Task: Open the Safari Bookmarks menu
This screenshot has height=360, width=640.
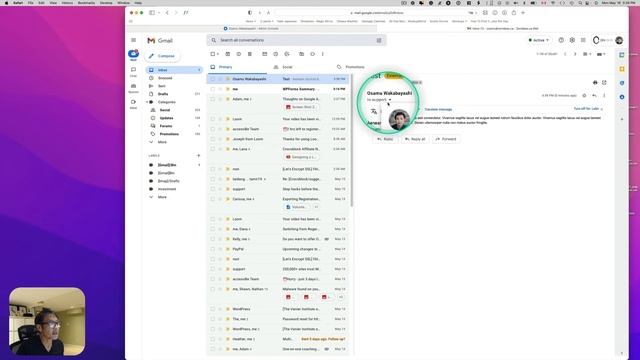Action: (x=87, y=3)
